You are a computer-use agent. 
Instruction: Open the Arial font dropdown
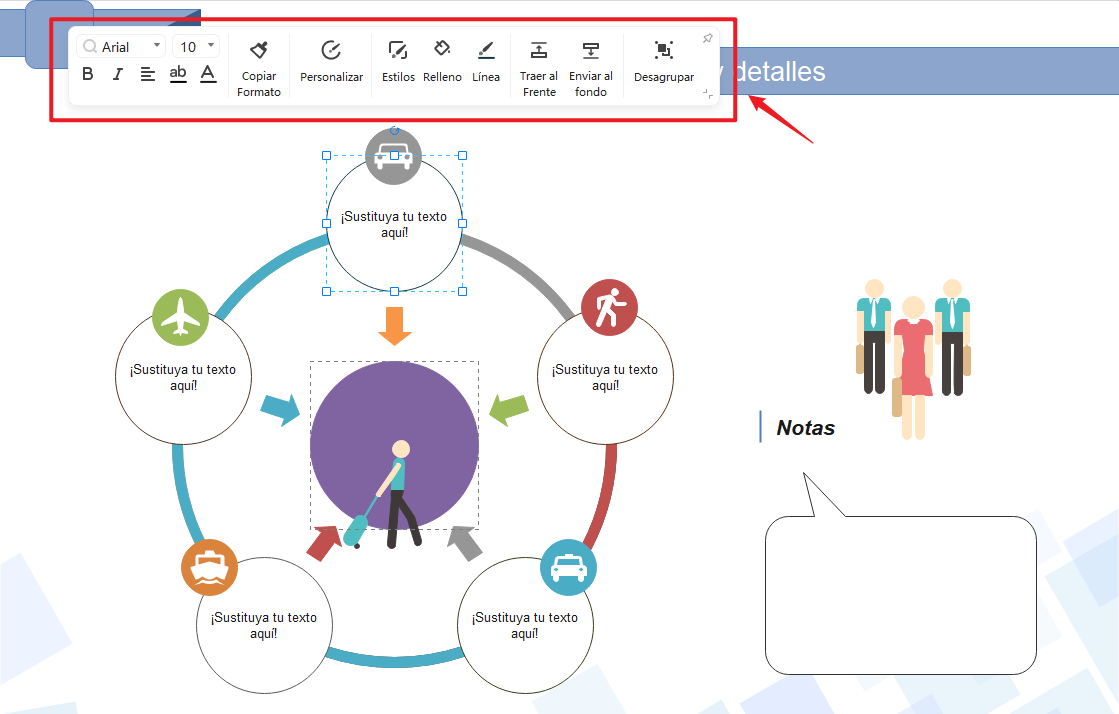155,45
